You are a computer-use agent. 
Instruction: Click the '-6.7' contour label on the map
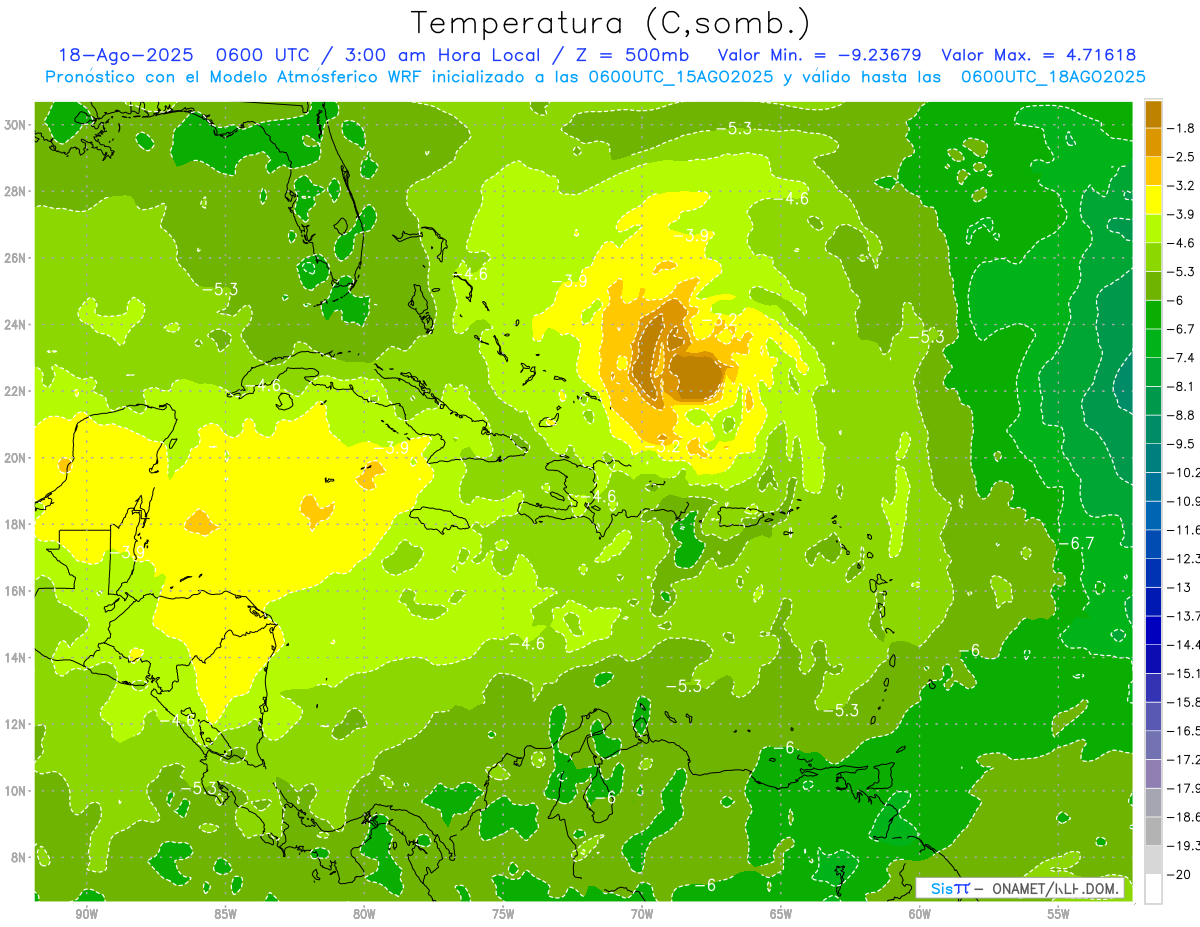click(1077, 543)
